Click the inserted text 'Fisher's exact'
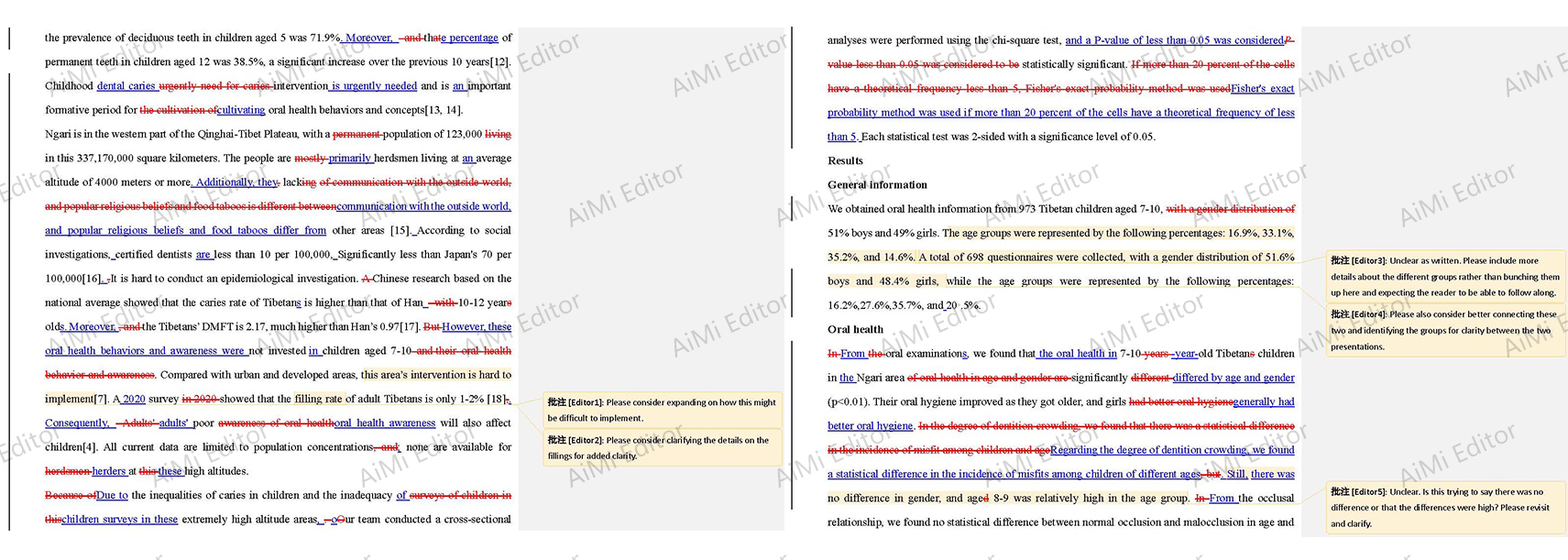 (x=1262, y=89)
